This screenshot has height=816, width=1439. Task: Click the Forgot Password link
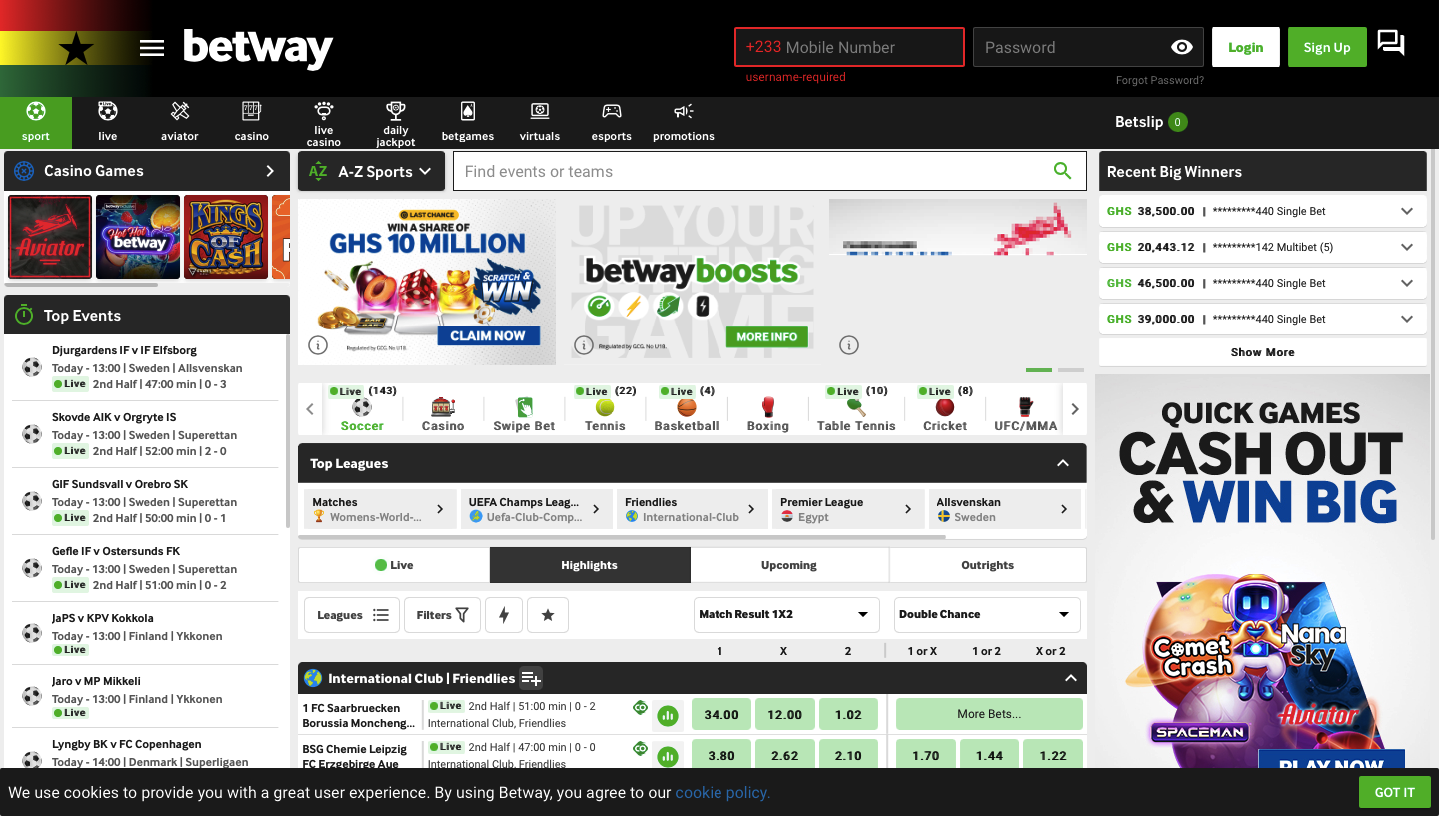click(1160, 80)
